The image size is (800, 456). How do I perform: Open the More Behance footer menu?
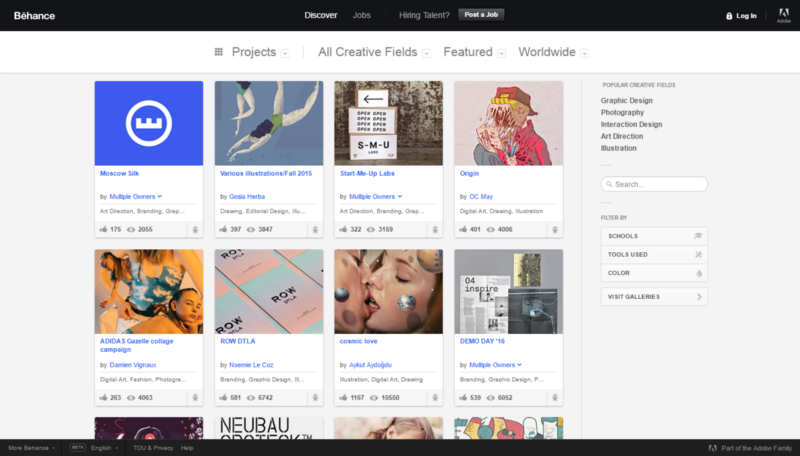(x=32, y=448)
